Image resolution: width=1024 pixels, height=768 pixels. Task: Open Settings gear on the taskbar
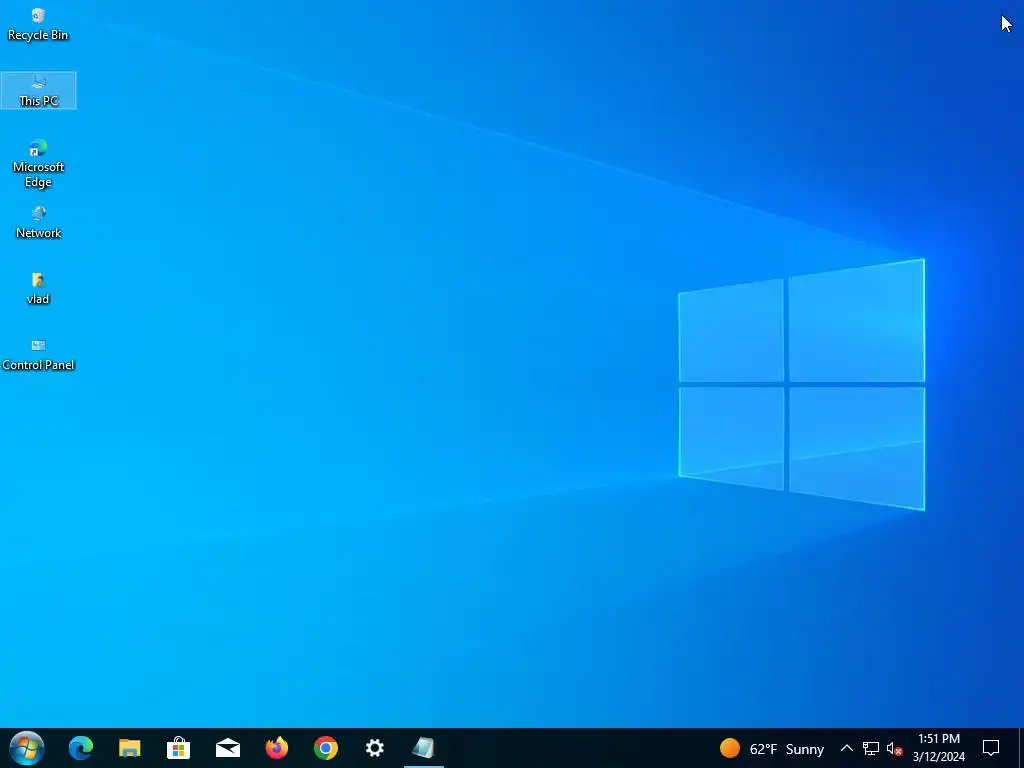pyautogui.click(x=375, y=748)
